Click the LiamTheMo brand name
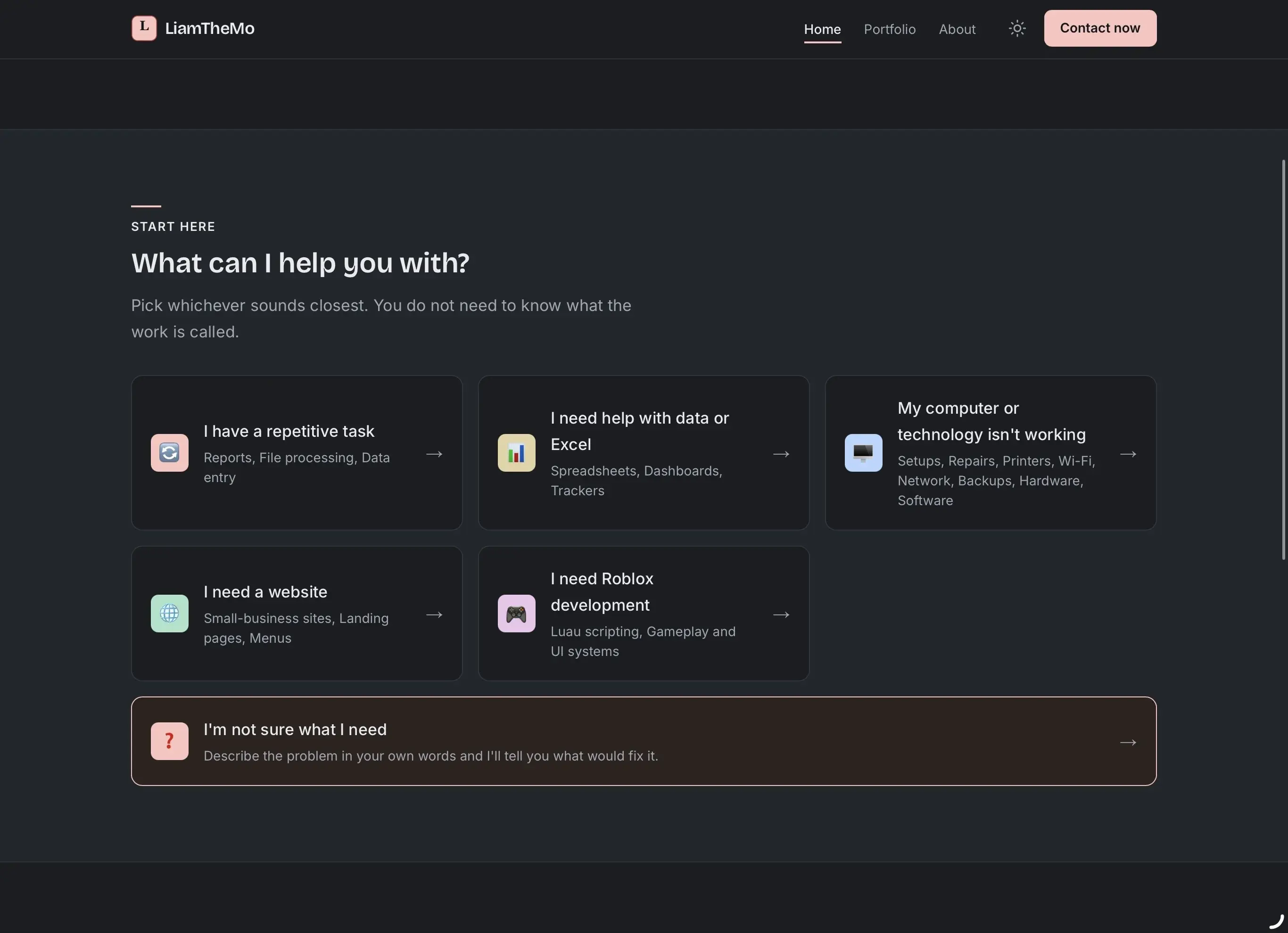Viewport: 1288px width, 933px height. [x=209, y=28]
